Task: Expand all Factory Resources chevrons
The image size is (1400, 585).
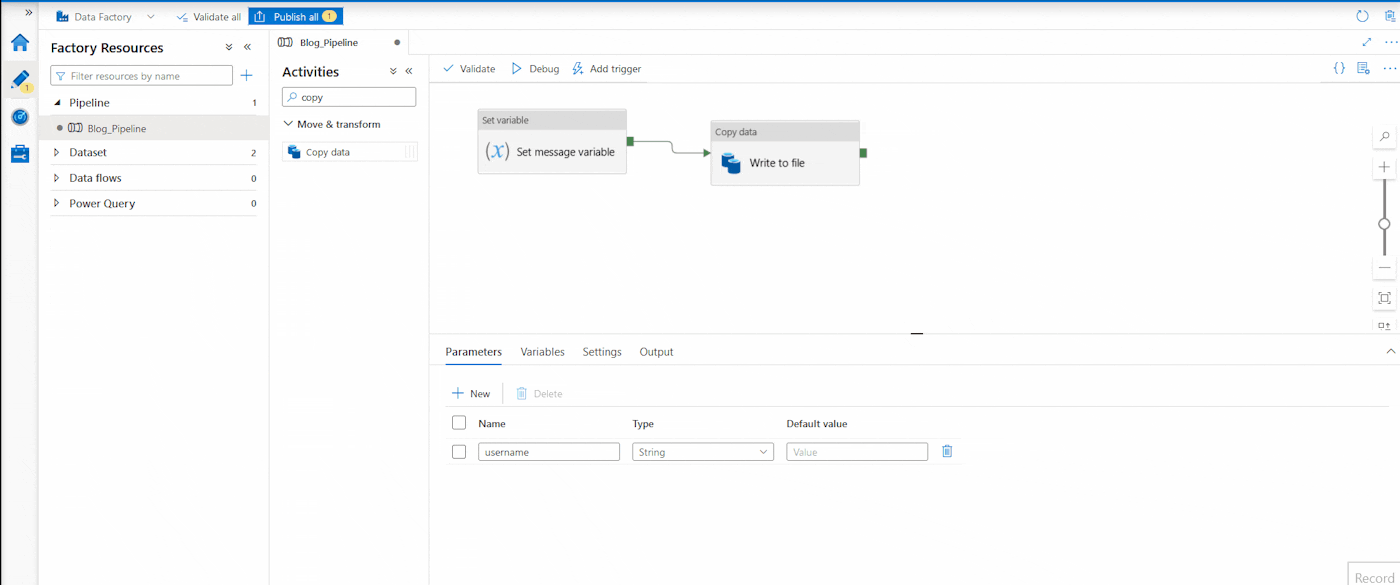Action: click(229, 47)
